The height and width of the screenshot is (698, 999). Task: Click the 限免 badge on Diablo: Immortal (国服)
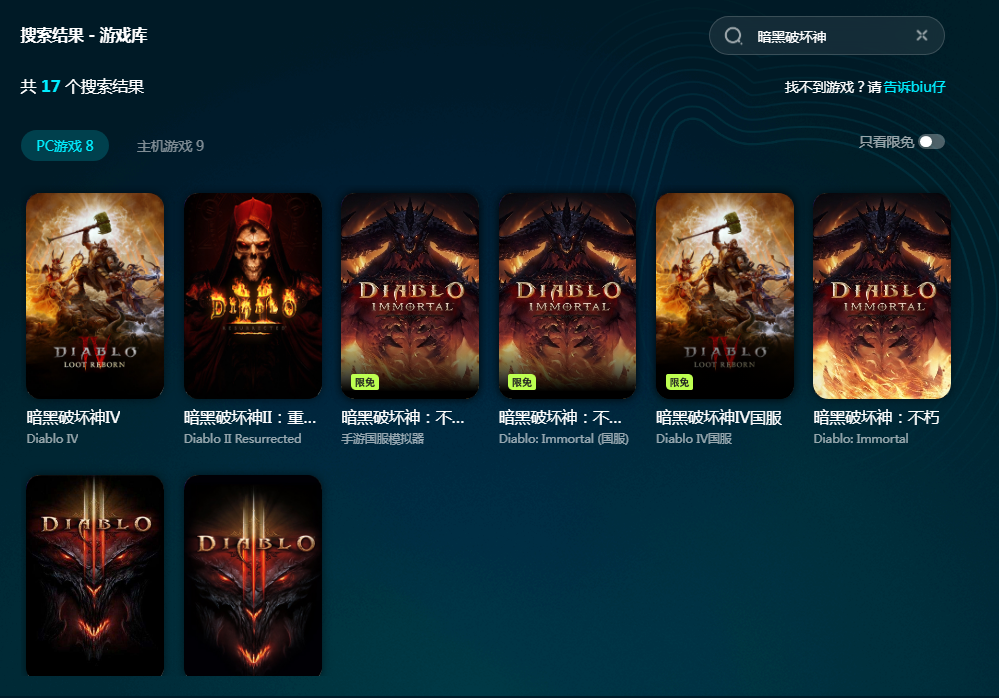(521, 382)
